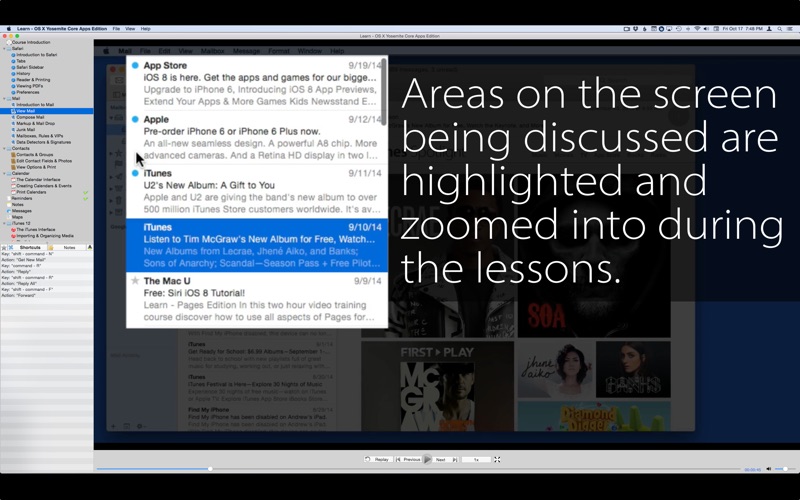This screenshot has width=800, height=500.
Task: Open the 1x playback speed selector
Action: click(x=476, y=460)
